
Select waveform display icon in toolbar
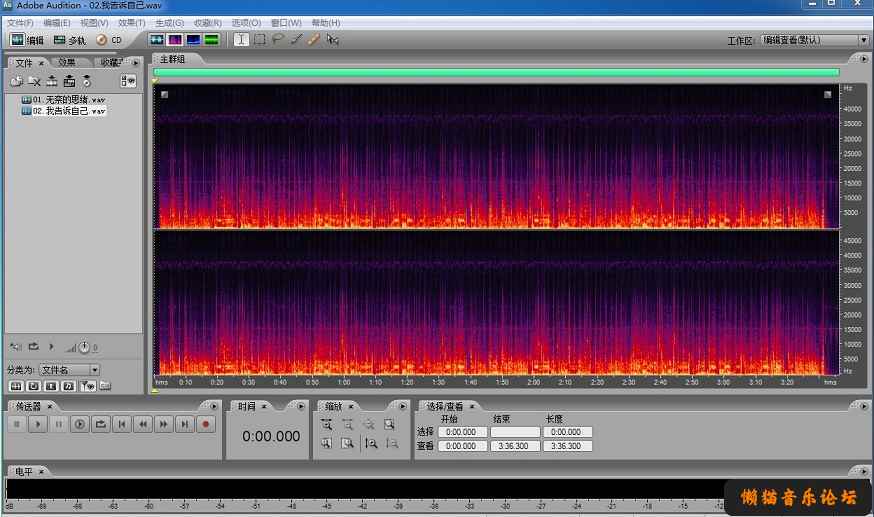tap(157, 40)
